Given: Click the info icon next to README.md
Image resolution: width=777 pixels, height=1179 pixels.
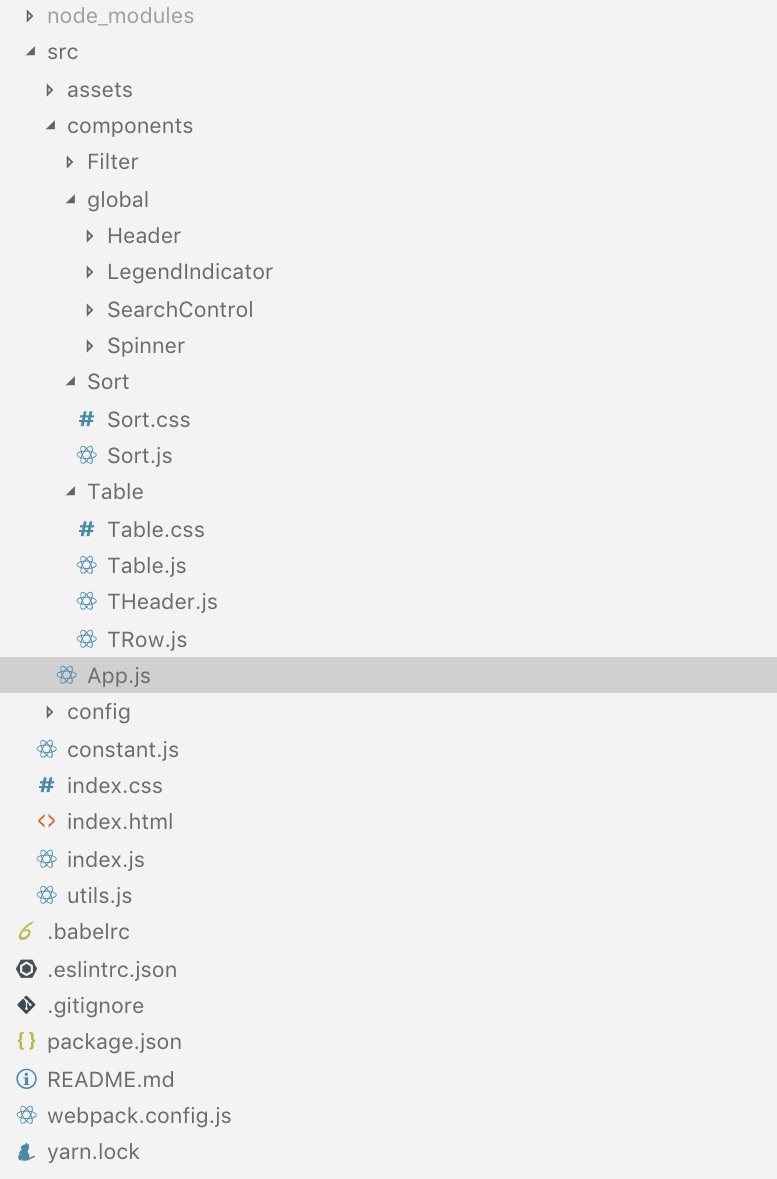Looking at the screenshot, I should tap(25, 1079).
